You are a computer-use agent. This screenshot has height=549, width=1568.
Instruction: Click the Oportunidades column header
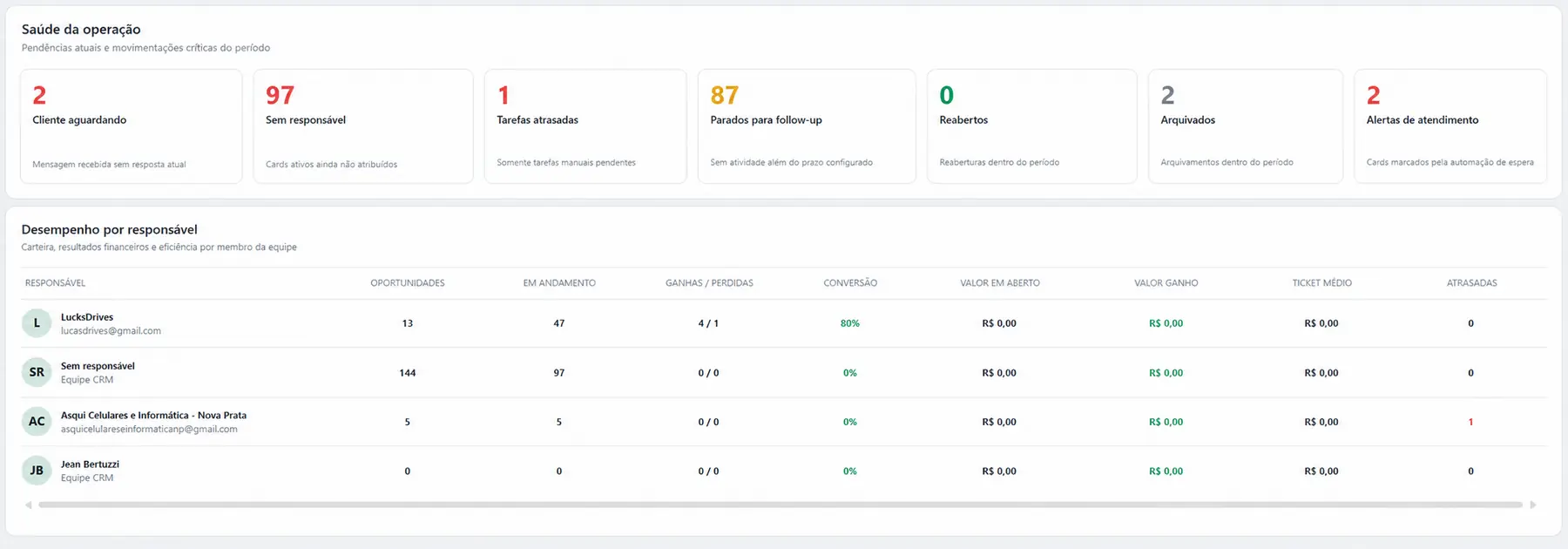pyautogui.click(x=408, y=283)
